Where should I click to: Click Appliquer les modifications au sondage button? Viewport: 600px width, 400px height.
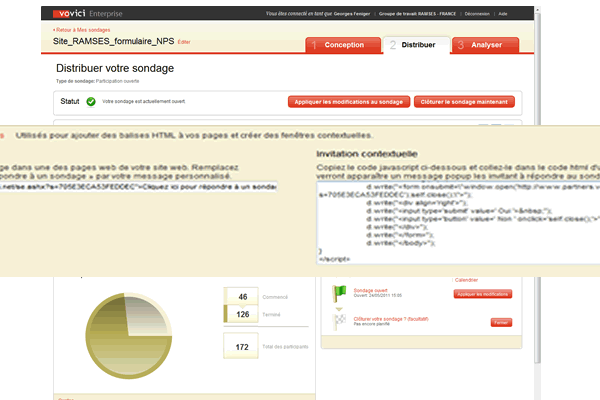[349, 102]
